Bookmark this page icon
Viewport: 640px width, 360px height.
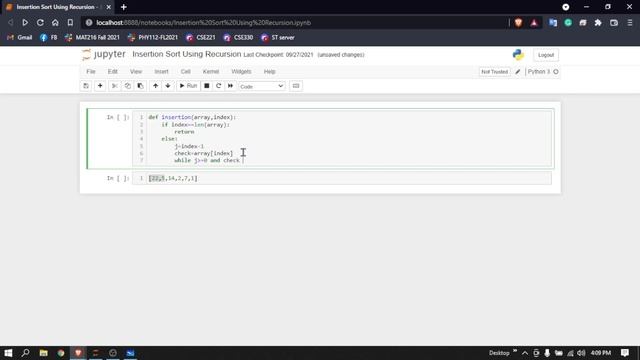click(x=70, y=23)
